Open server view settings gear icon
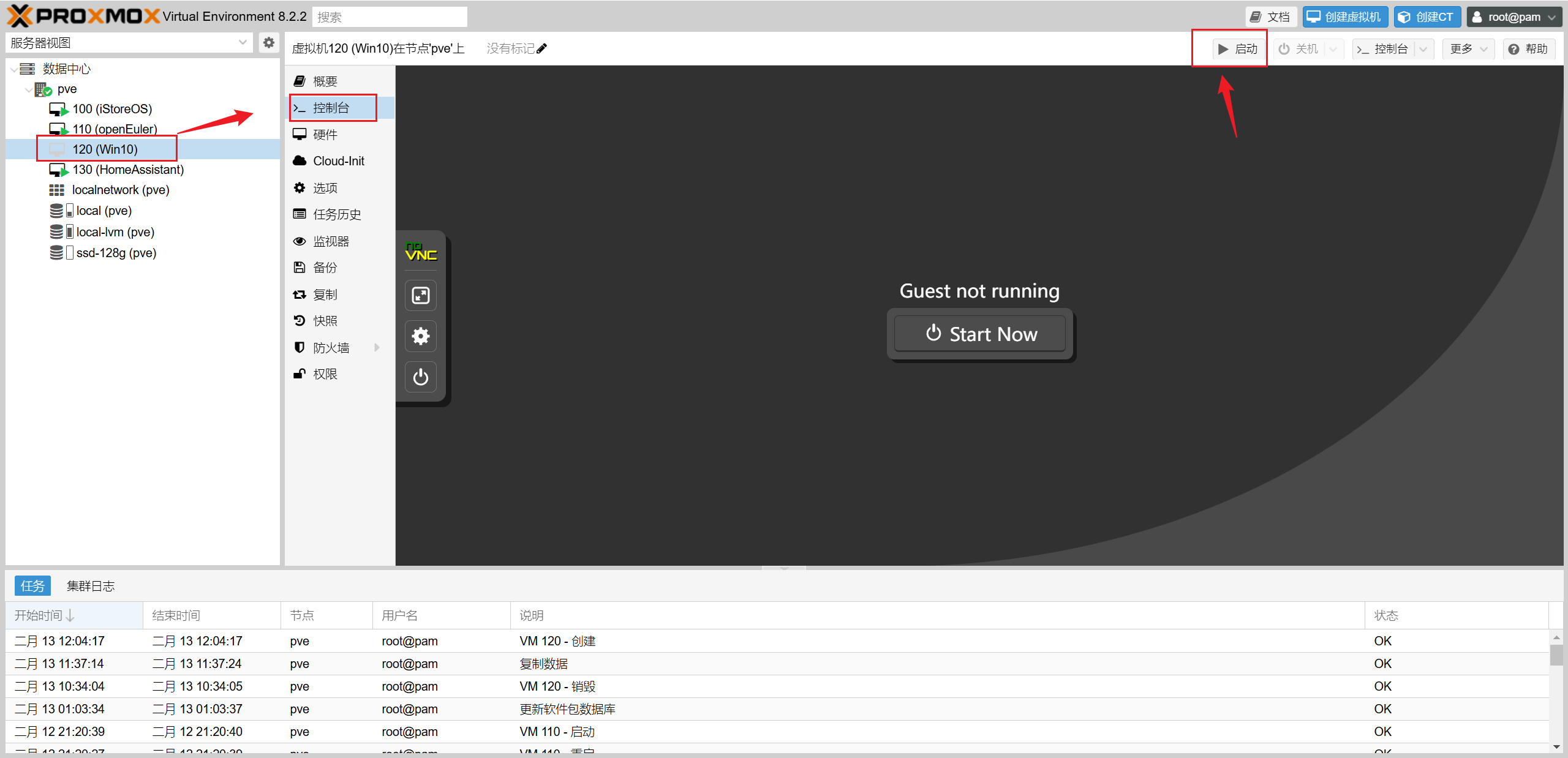Viewport: 1568px width, 758px height. click(268, 43)
